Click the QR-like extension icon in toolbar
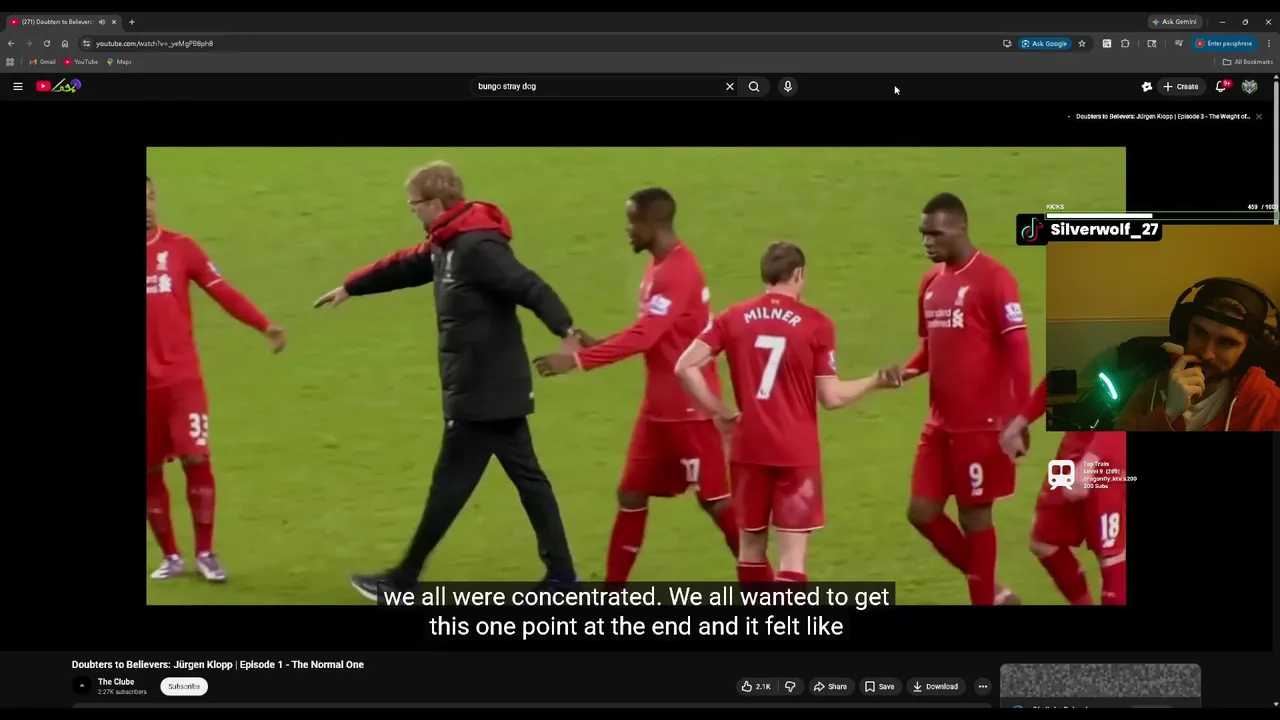Screen dimensions: 1280x720 [x=1106, y=43]
